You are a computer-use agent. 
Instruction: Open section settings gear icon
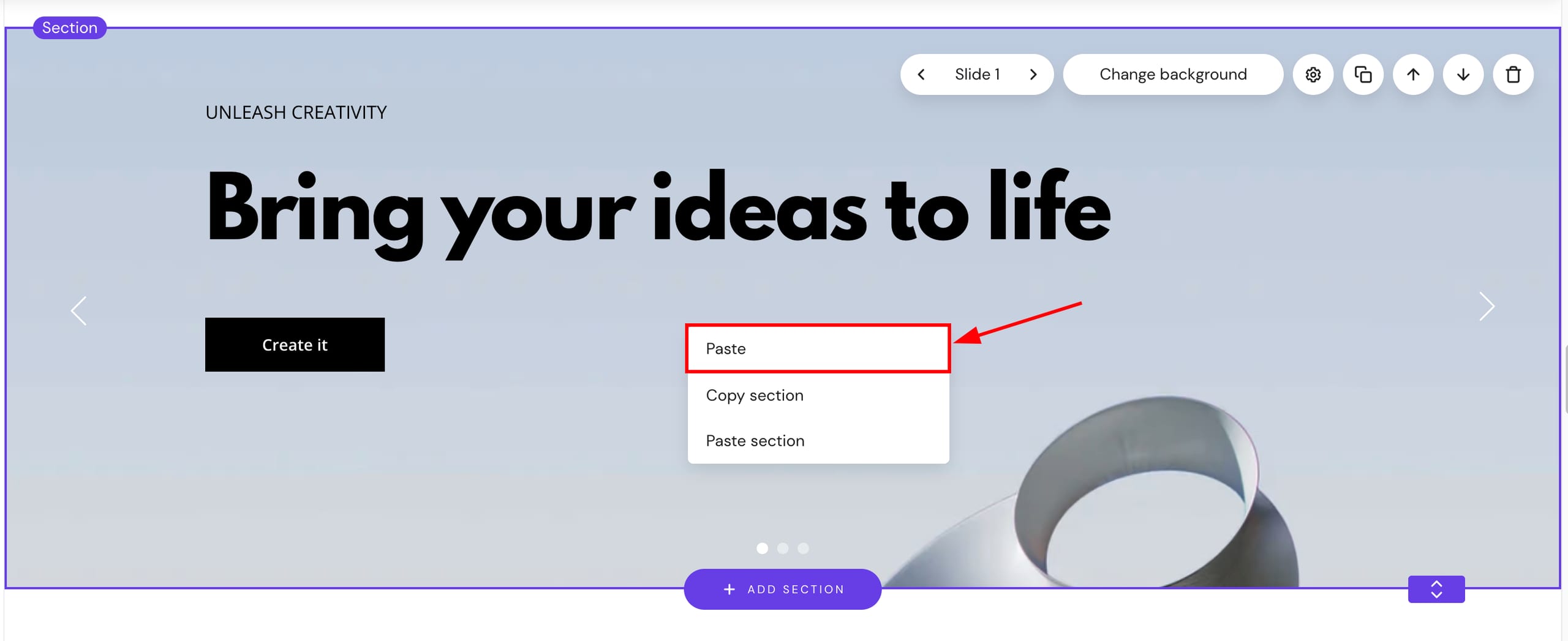click(1313, 75)
